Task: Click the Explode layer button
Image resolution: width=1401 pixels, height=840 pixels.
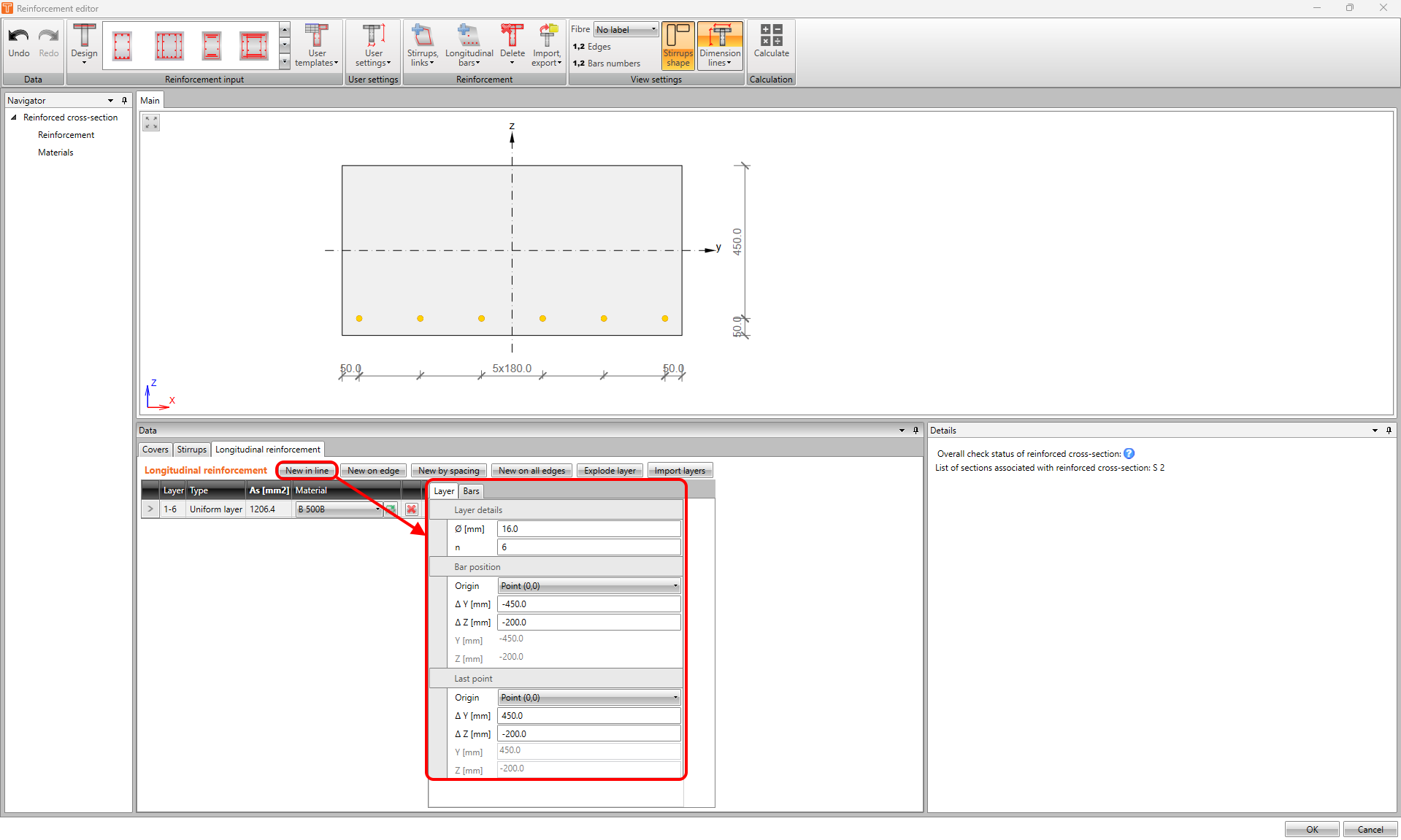Action: pos(609,470)
